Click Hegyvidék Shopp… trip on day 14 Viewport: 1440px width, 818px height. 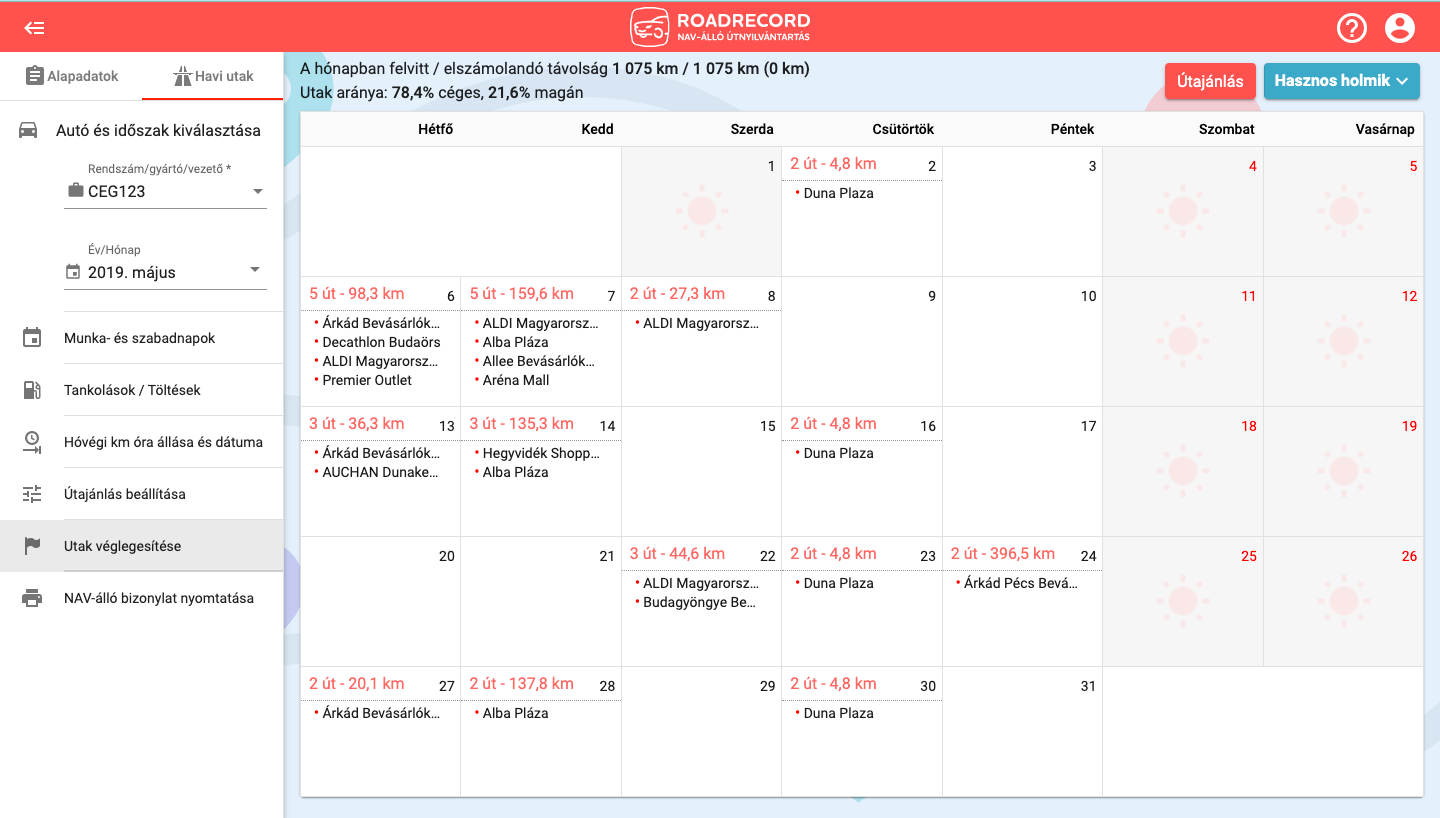pyautogui.click(x=541, y=453)
